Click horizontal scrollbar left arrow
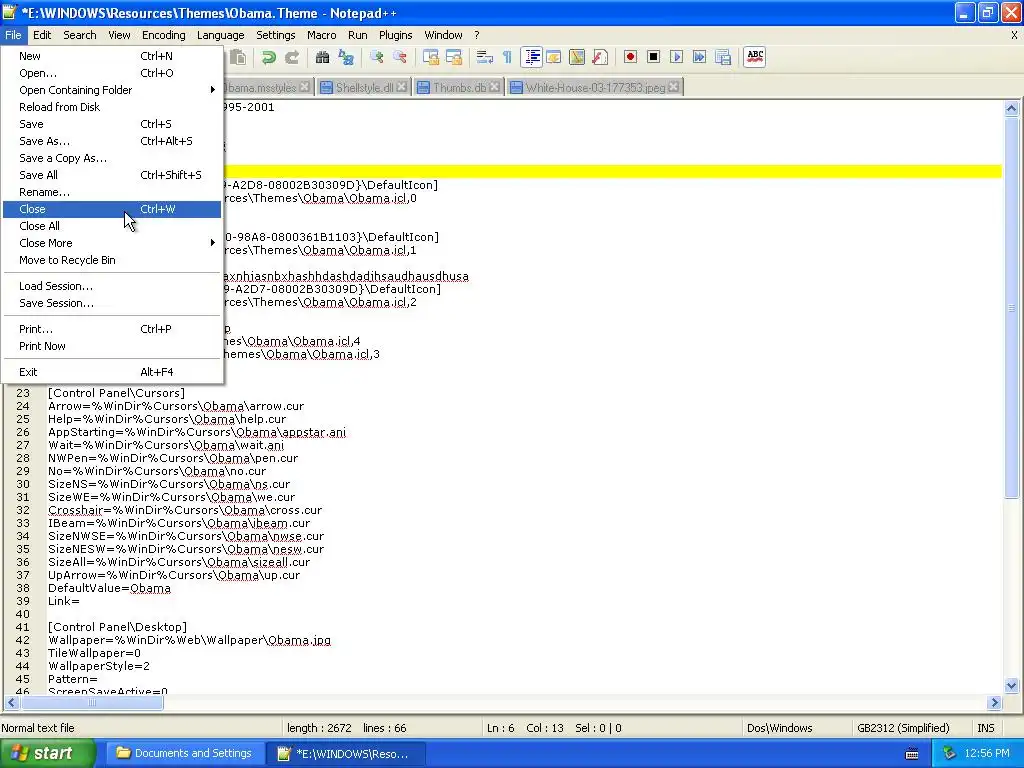 coord(11,703)
